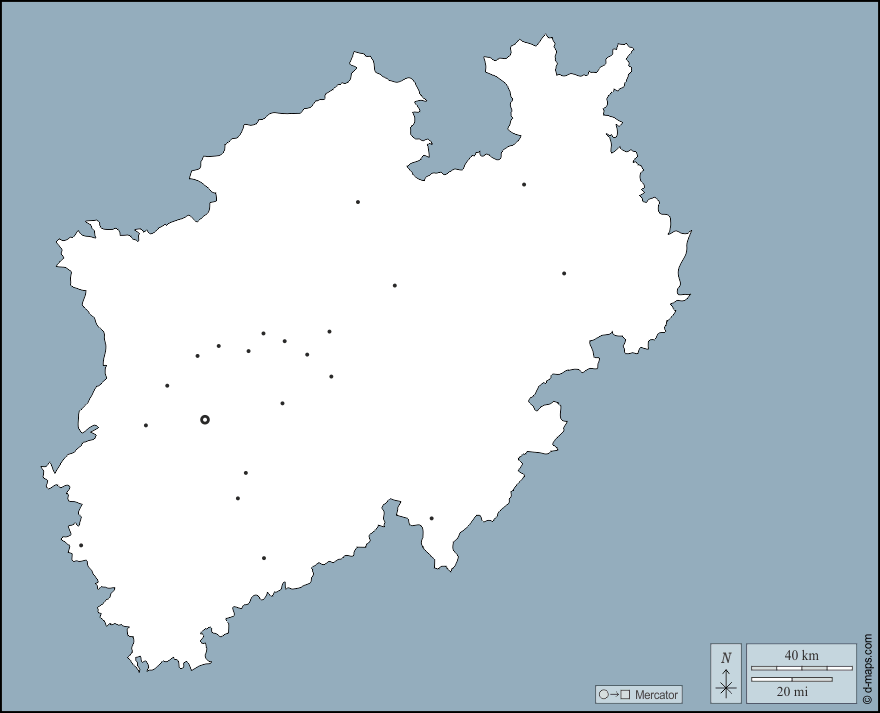Click the circle icon in Mercator label
The height and width of the screenshot is (713, 880).
tap(603, 694)
